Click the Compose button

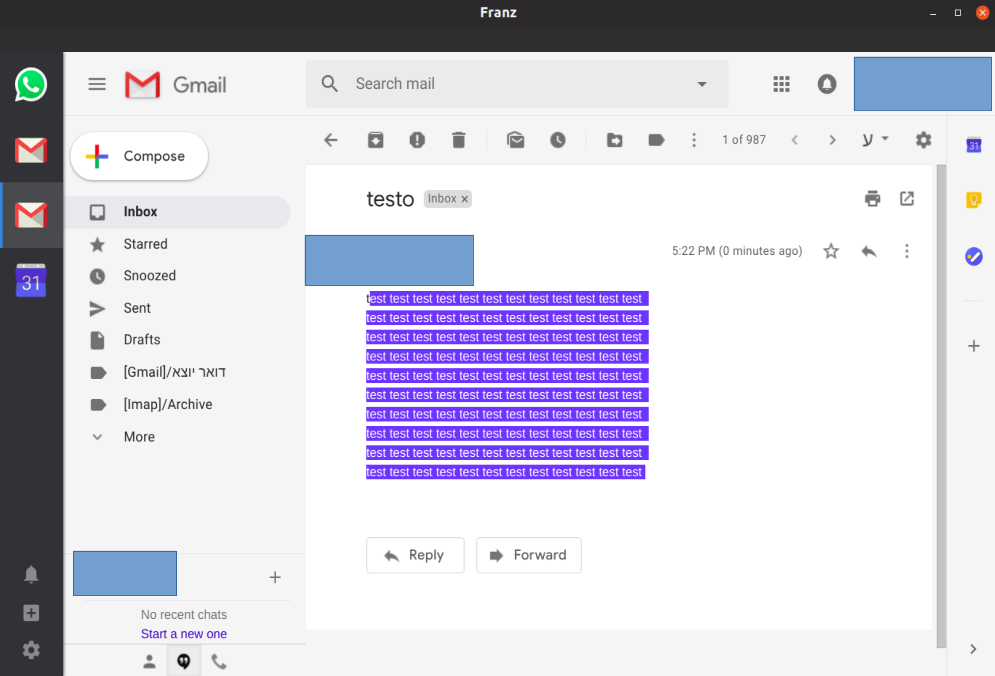139,156
